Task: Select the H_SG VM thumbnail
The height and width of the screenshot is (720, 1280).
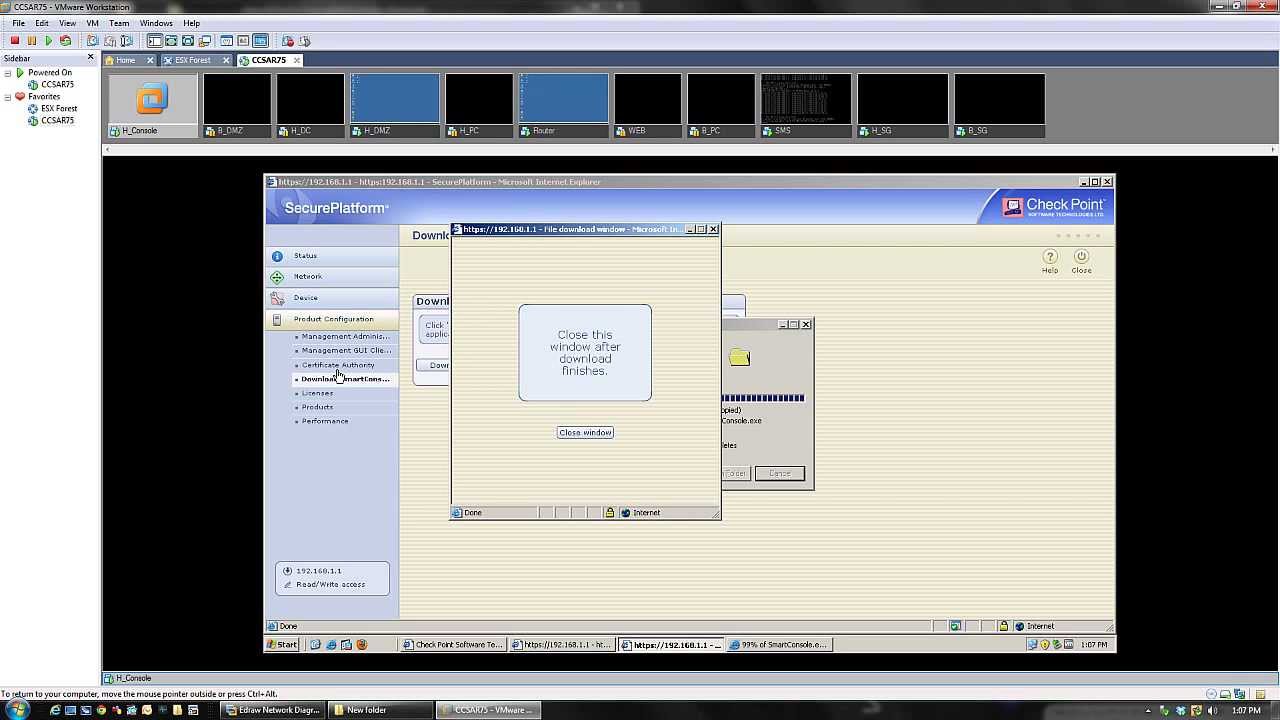Action: (903, 105)
